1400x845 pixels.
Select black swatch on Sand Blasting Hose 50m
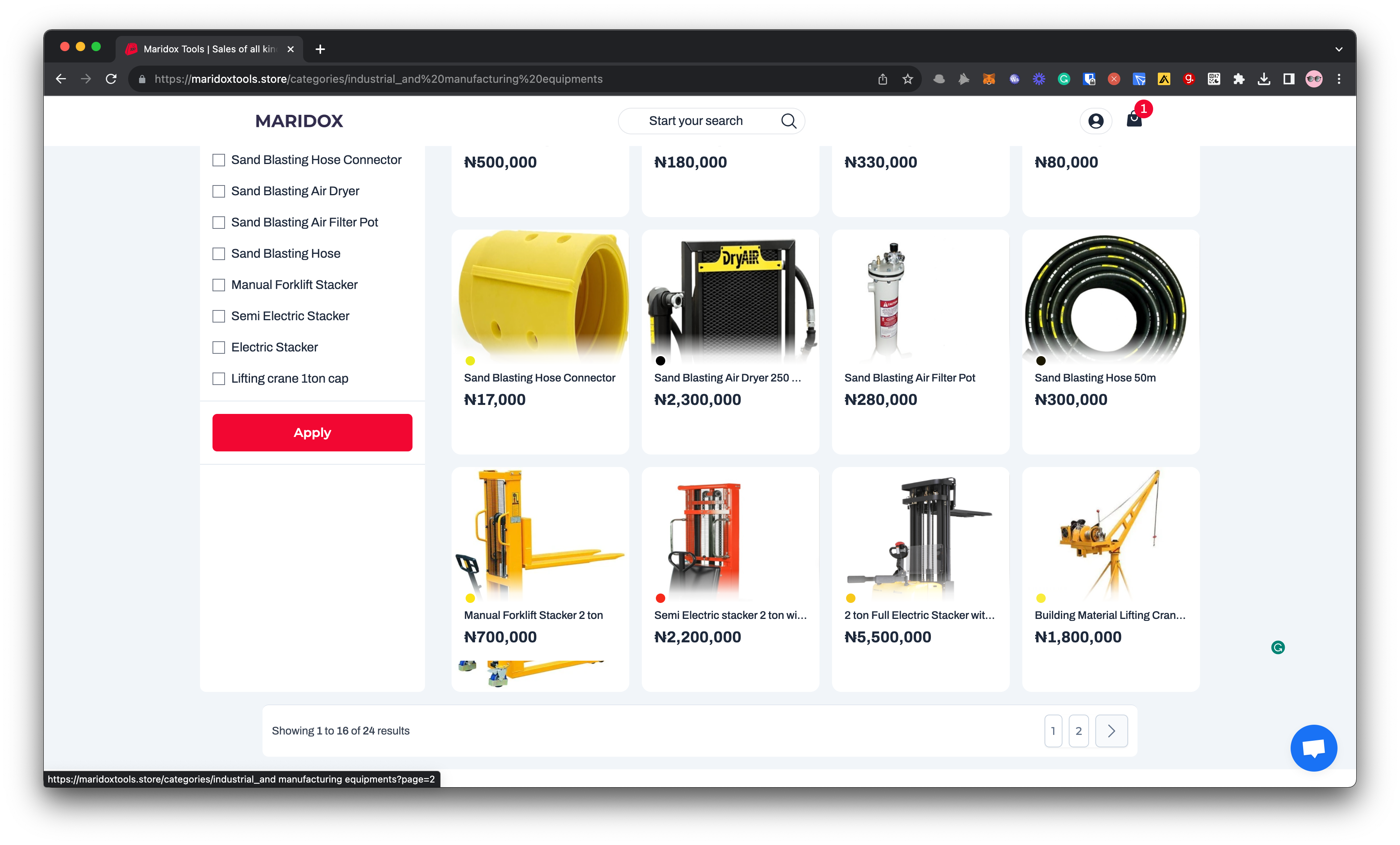1041,360
